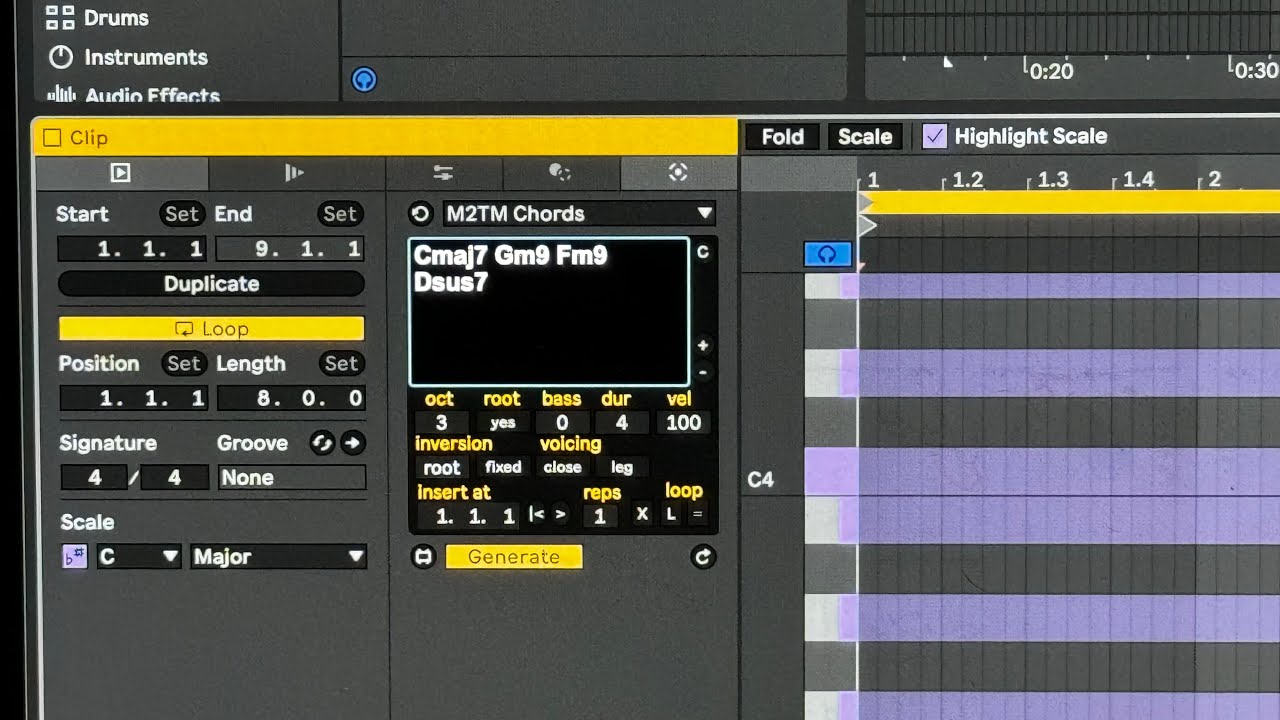Click the Groove hot-swap icon
1280x720 pixels.
[x=322, y=443]
